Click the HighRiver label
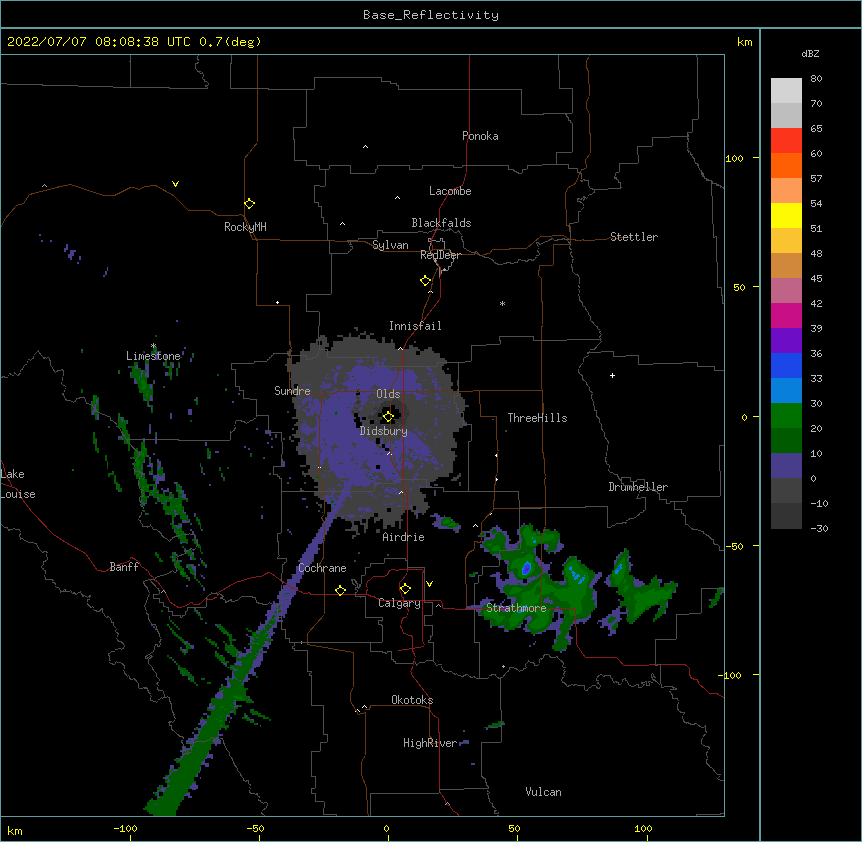862x842 pixels. (430, 743)
